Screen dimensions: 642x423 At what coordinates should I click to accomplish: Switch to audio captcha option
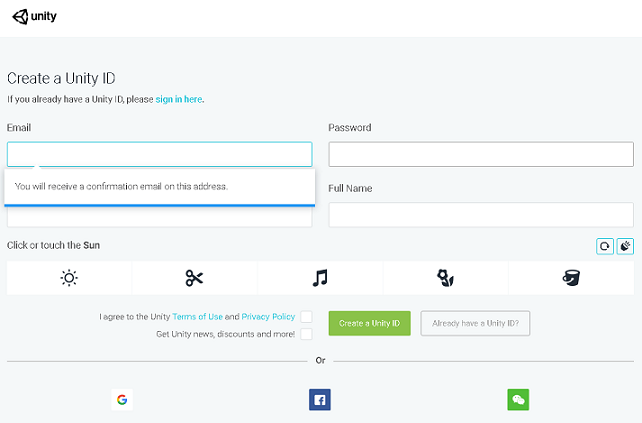point(625,246)
